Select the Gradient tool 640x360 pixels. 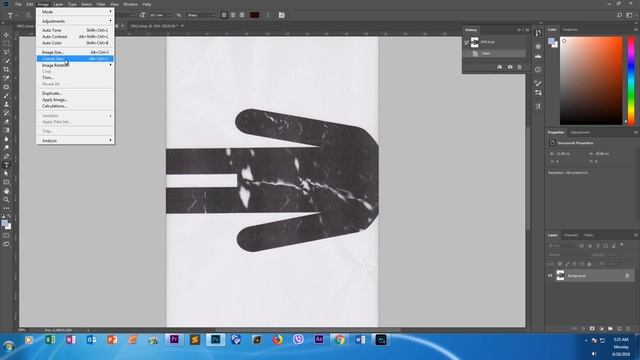6,130
